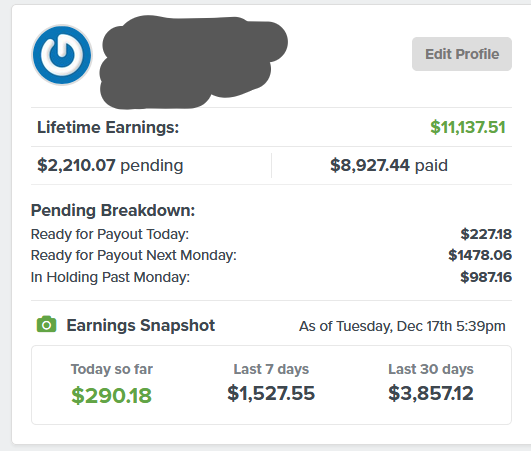Select the In Holding Past Monday label
Screen dimensions: 531x451
tap(110, 277)
